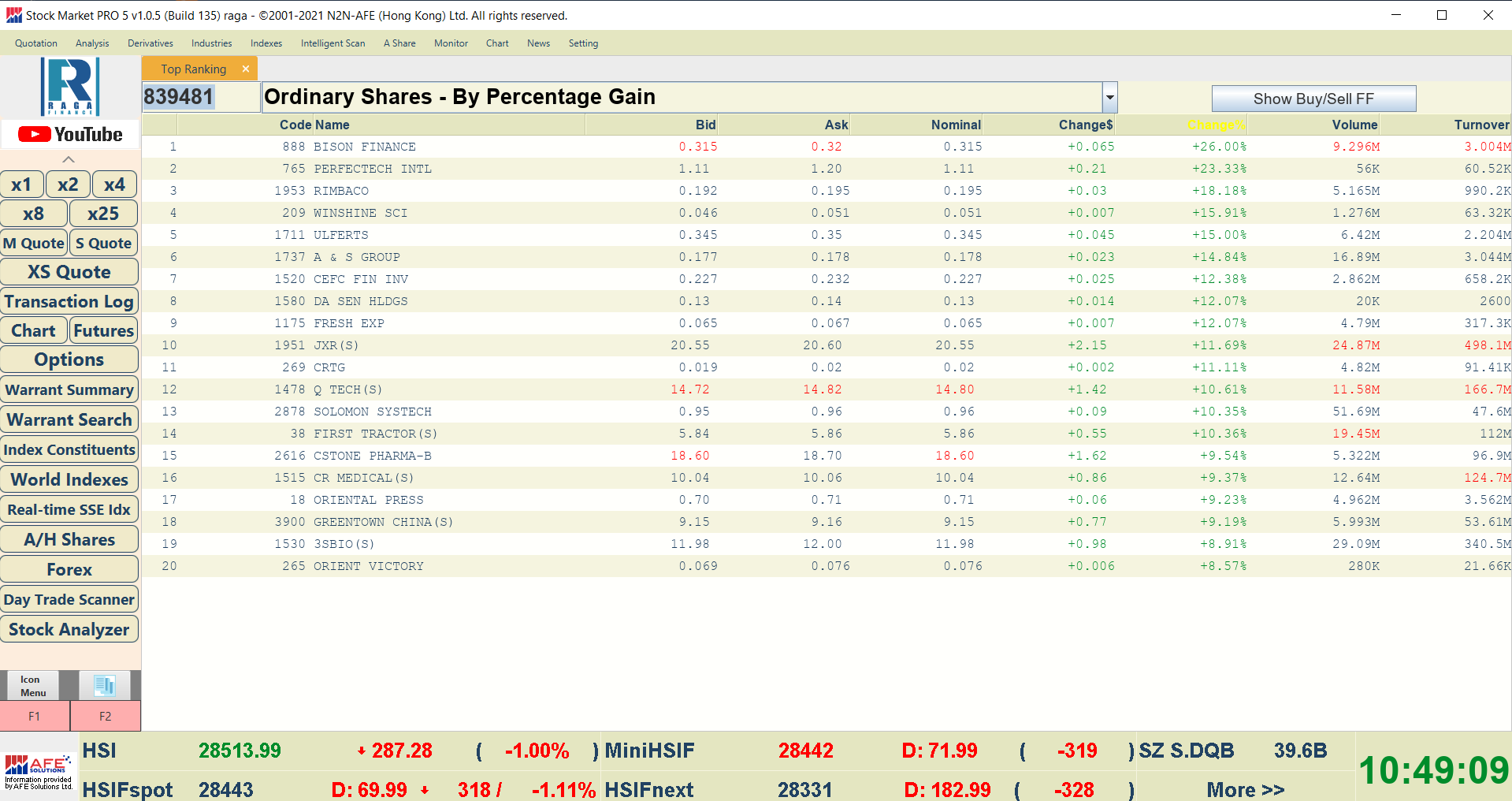Click the RAGA Finance logo
1512x801 pixels.
pos(70,87)
